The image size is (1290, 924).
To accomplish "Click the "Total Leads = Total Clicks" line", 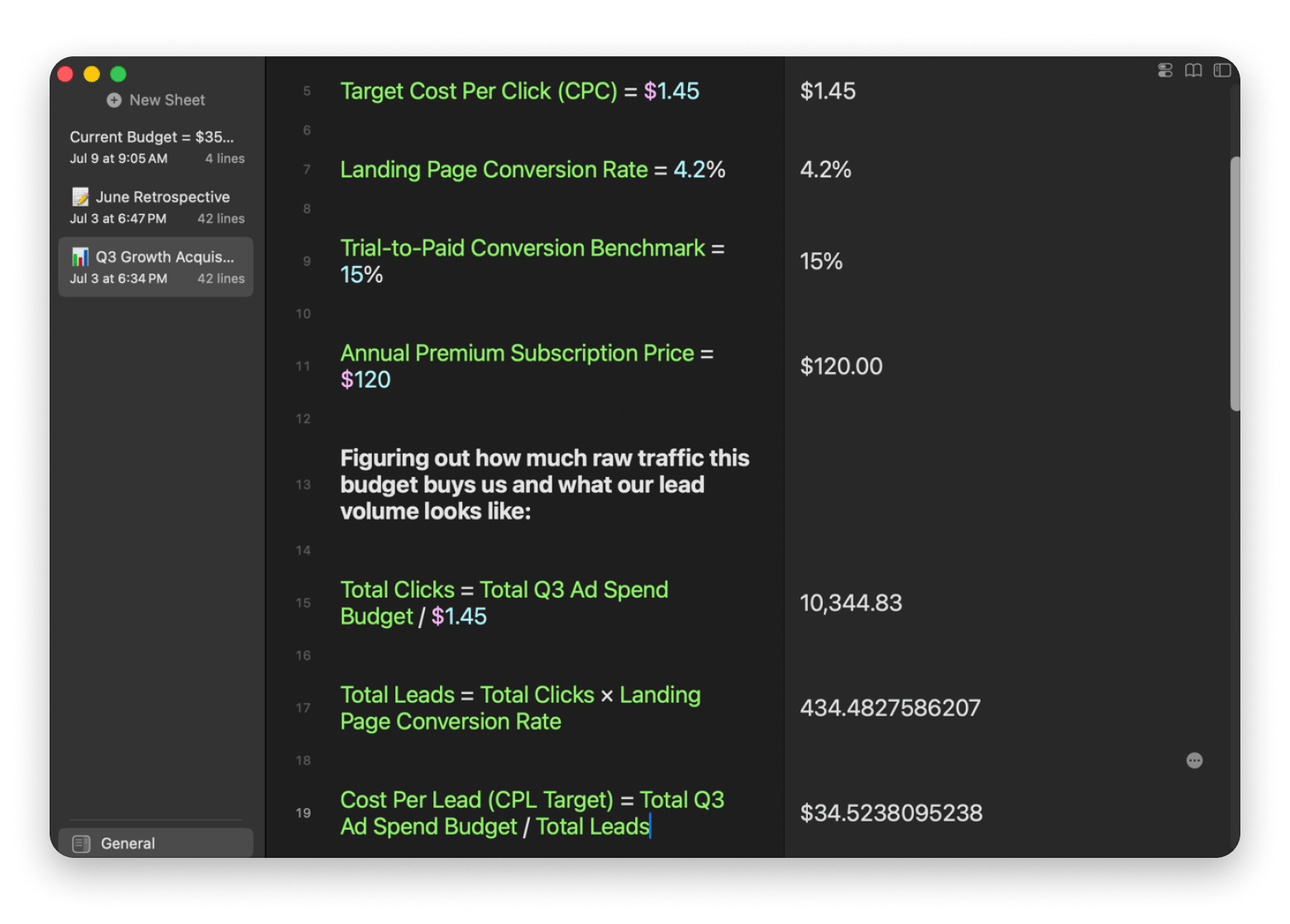I will coord(521,707).
